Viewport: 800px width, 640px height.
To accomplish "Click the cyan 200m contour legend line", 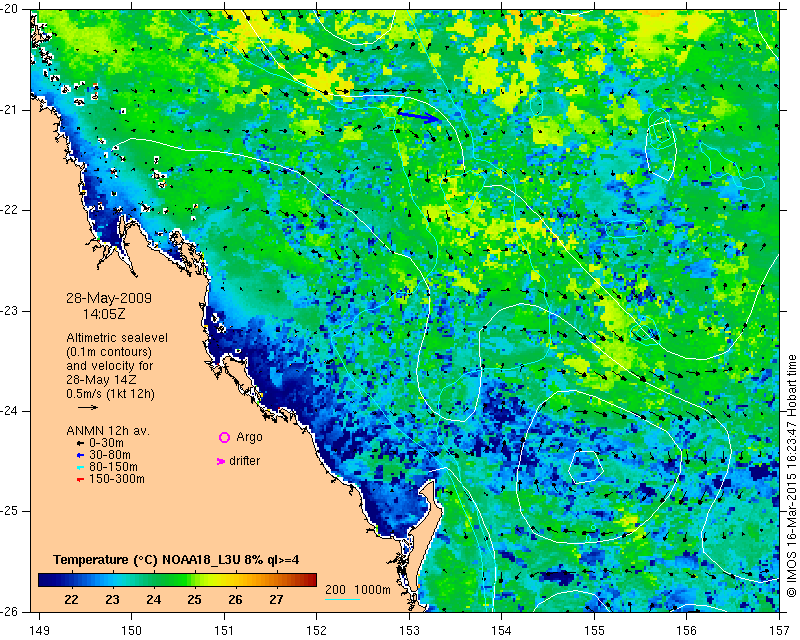I will pyautogui.click(x=342, y=599).
